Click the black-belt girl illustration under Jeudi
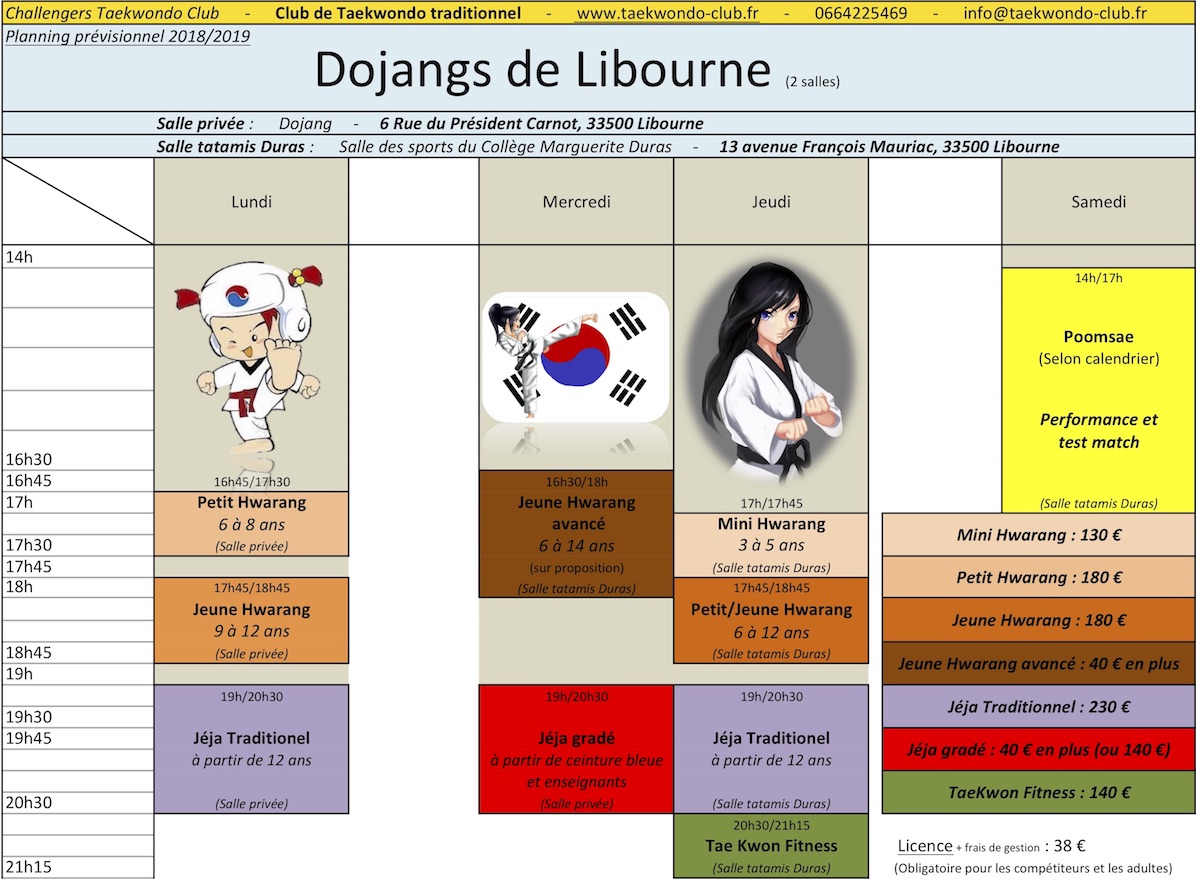Image resolution: width=1196 pixels, height=879 pixels. [x=771, y=375]
